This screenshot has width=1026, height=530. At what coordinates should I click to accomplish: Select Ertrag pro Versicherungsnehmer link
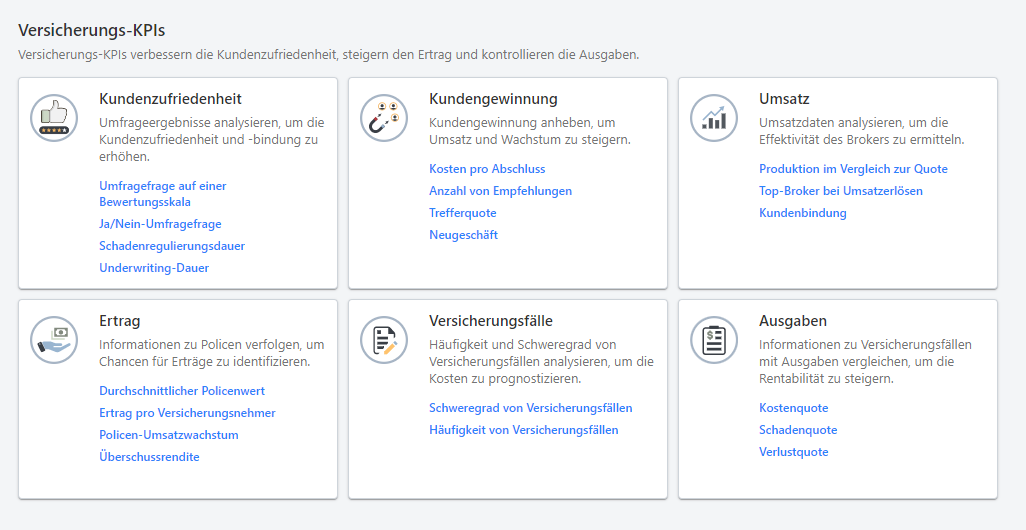[x=187, y=413]
